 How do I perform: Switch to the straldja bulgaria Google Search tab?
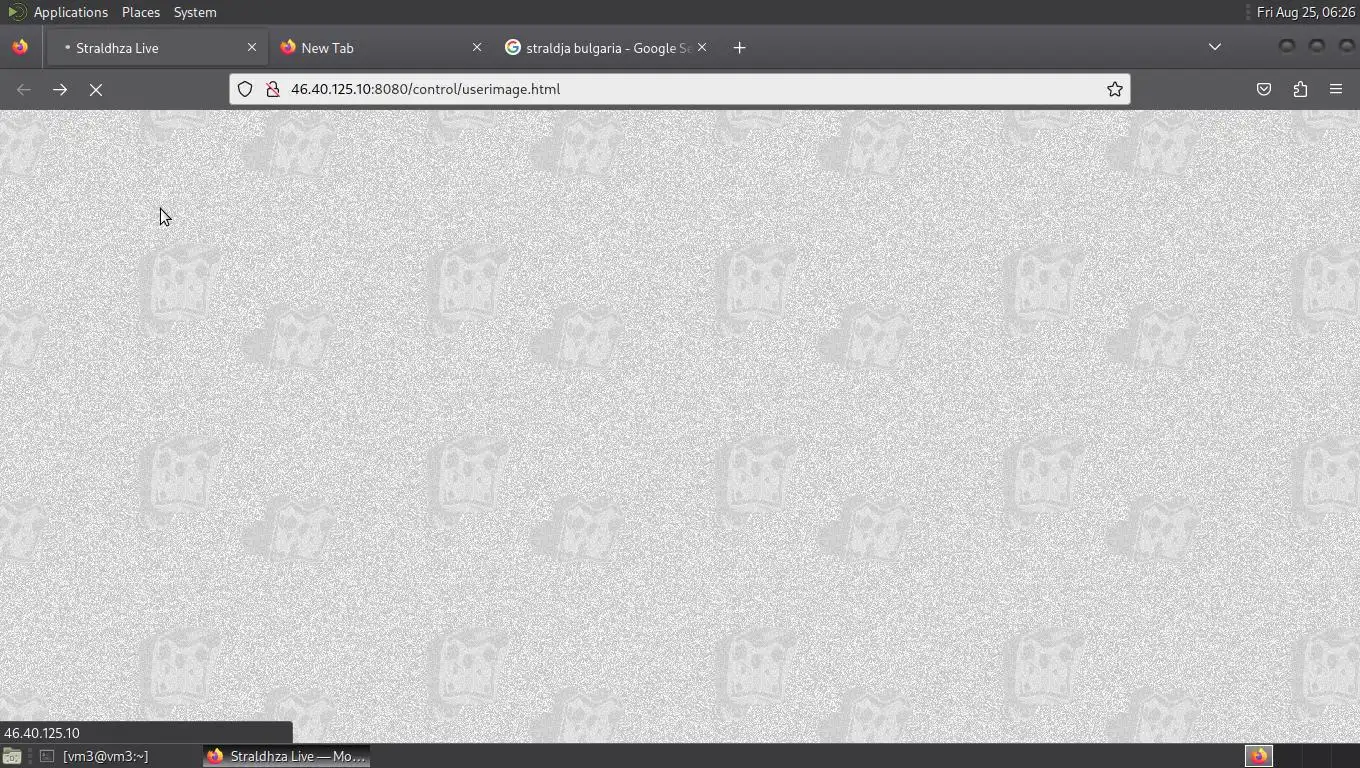pyautogui.click(x=606, y=48)
